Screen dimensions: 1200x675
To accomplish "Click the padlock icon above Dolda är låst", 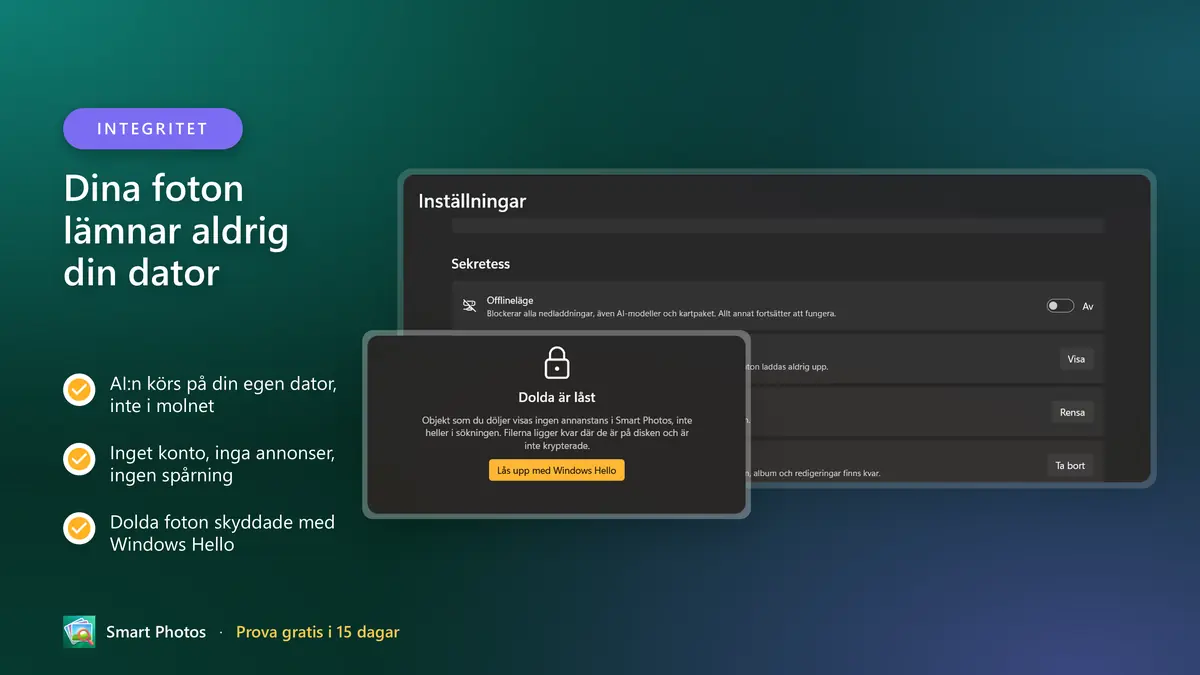I will click(x=557, y=363).
